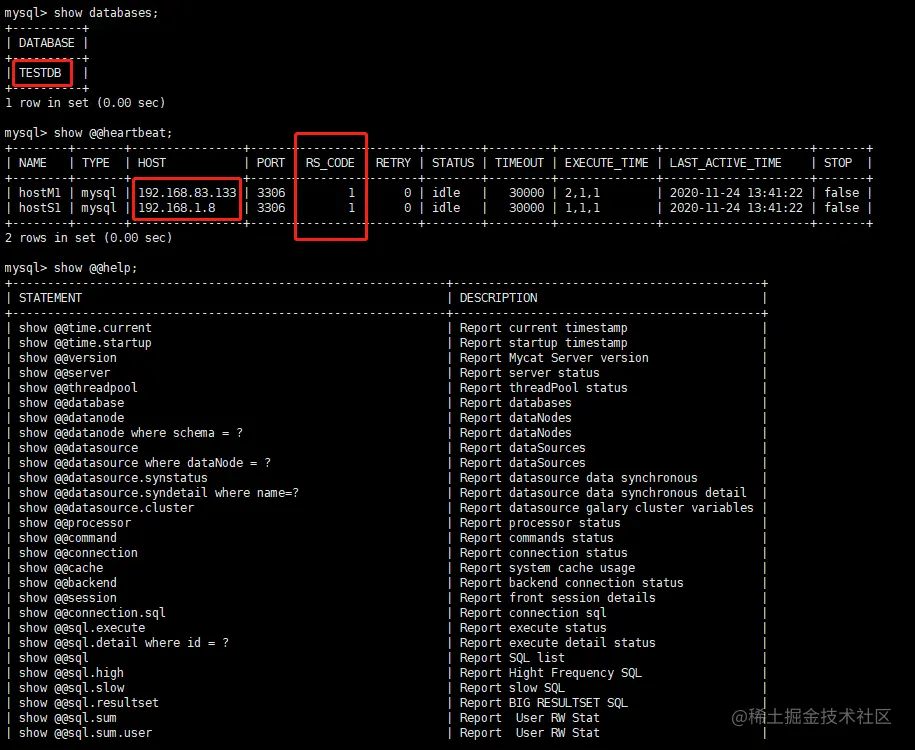Screen dimensions: 915x750
Task: Select 'show @@time.current' statement
Action: [x=85, y=328]
